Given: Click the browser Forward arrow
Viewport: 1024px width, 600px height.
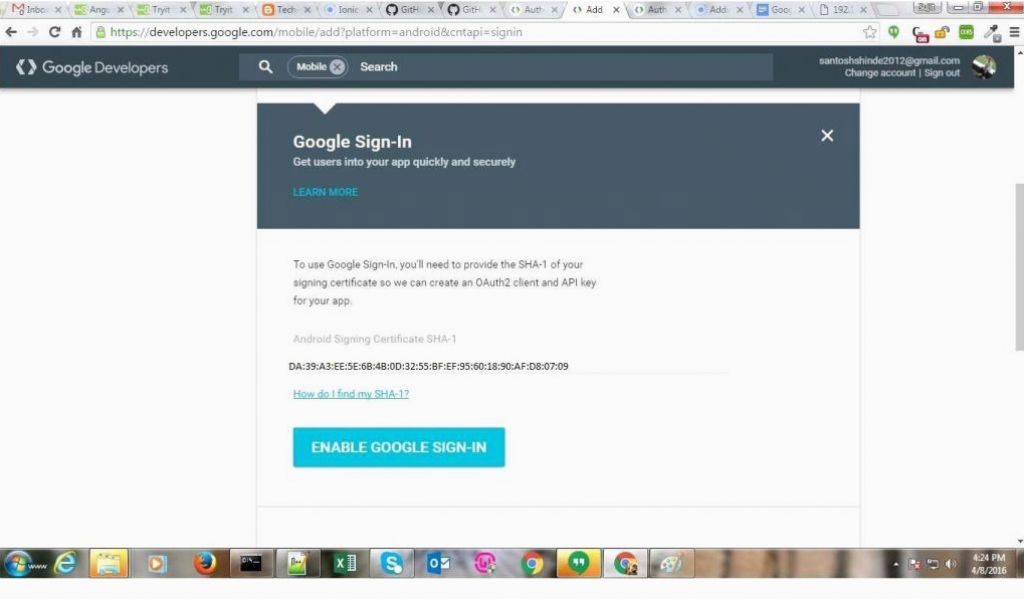Looking at the screenshot, I should [33, 32].
